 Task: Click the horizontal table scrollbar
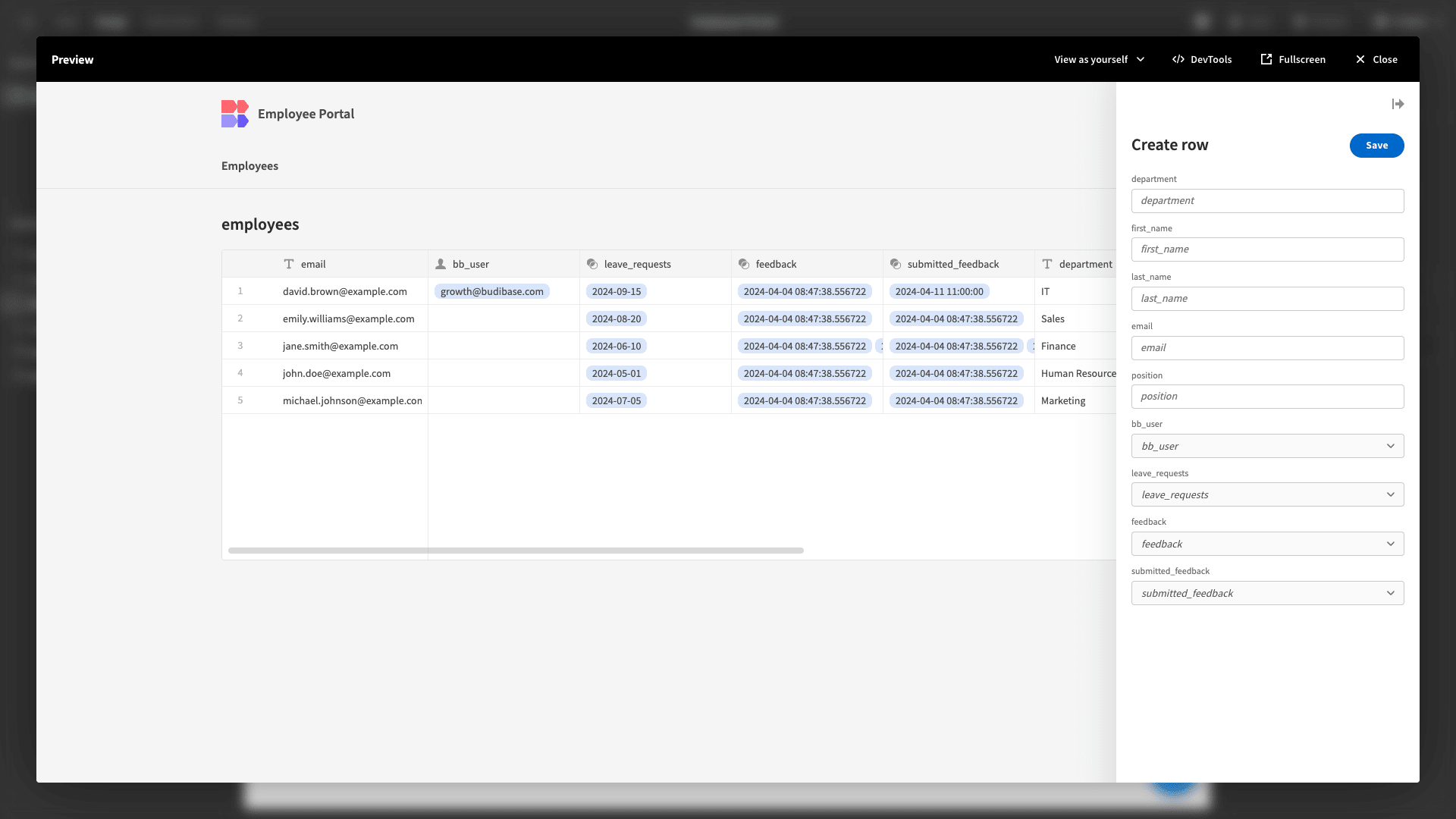click(516, 551)
